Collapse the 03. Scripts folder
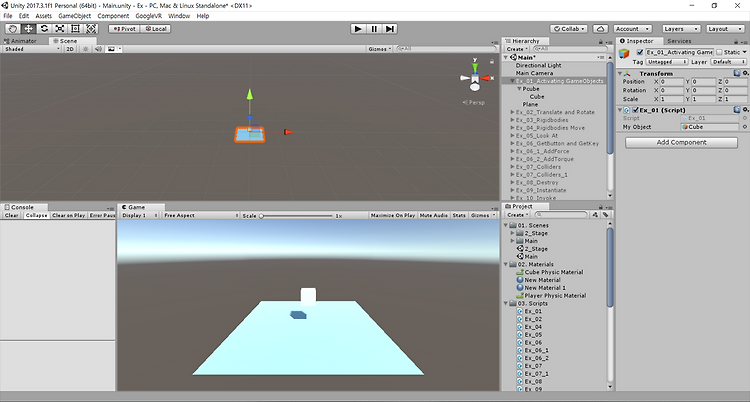 [x=506, y=303]
